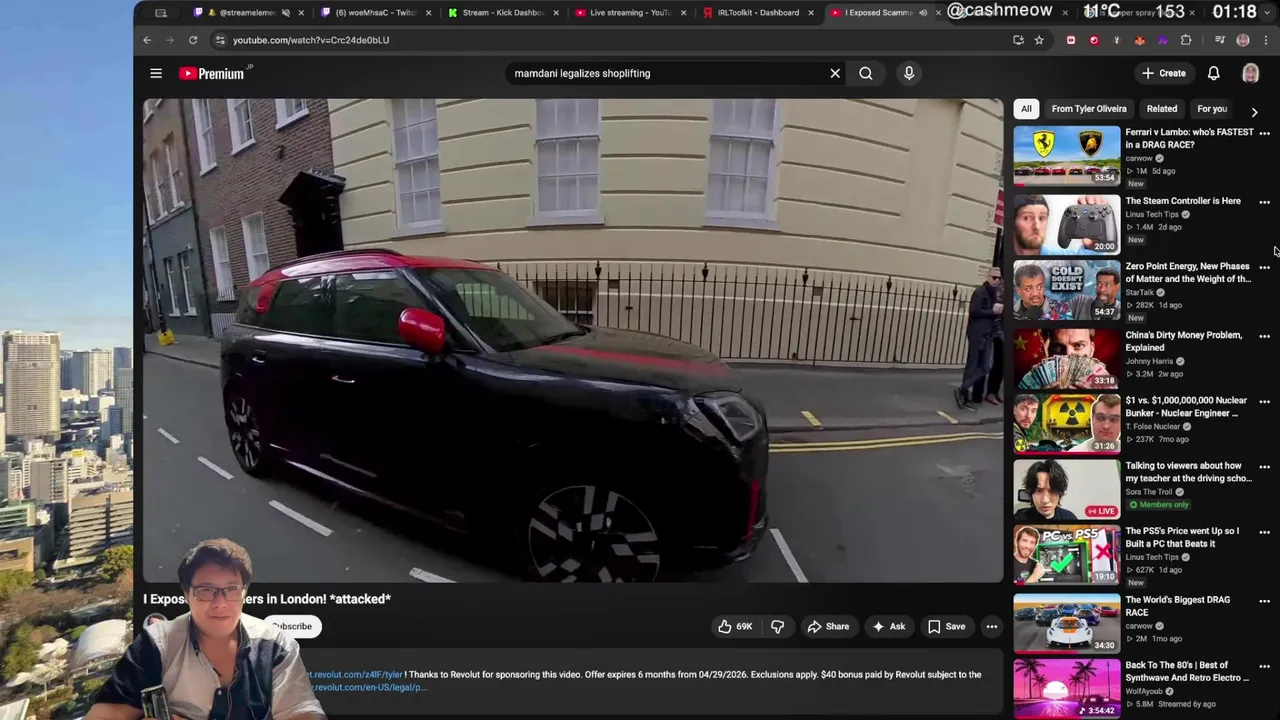Open Chrome three-dot menu
The height and width of the screenshot is (720, 1280).
point(1265,40)
